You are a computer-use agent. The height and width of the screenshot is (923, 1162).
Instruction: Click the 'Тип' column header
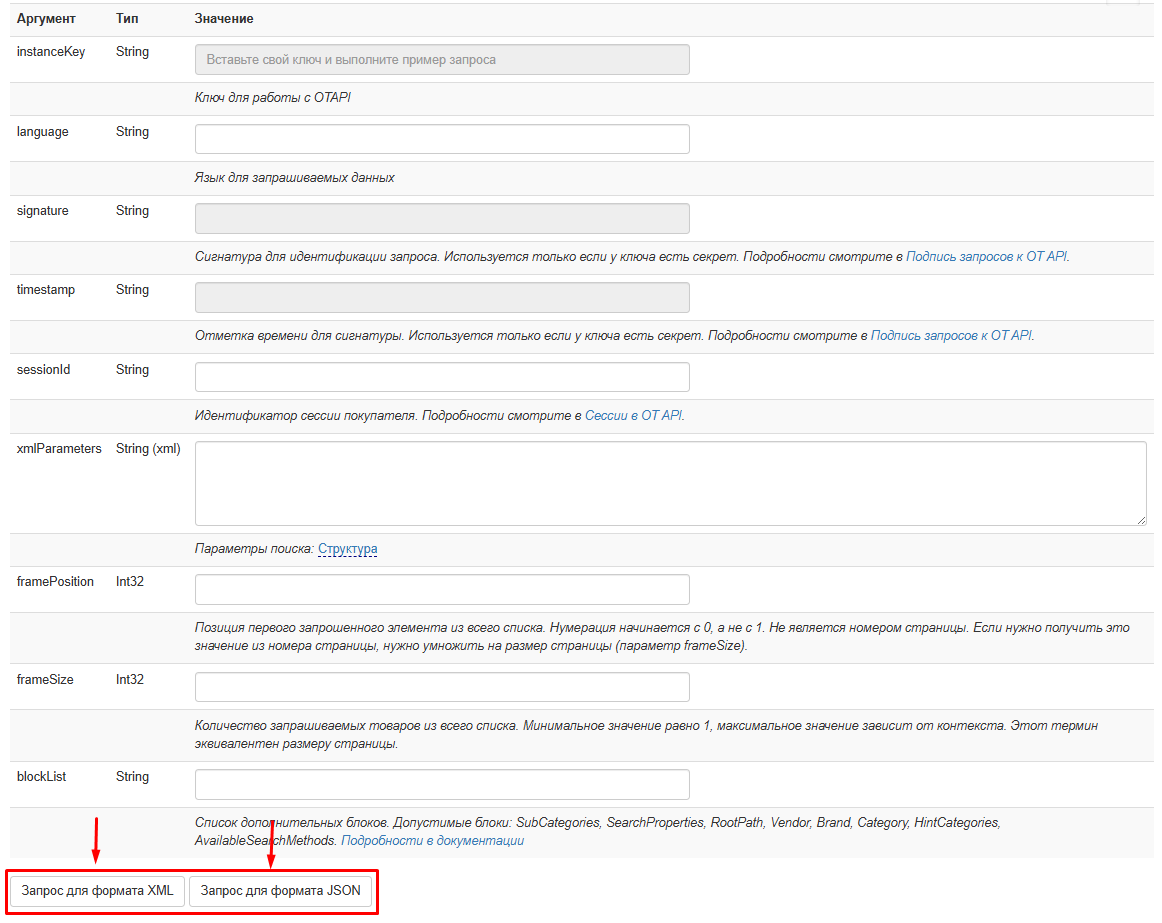click(127, 19)
